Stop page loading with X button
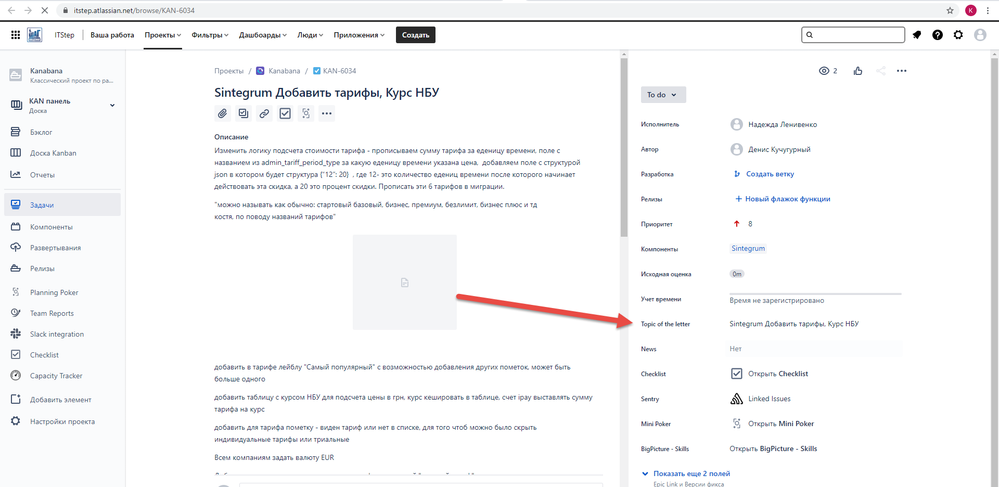999x487 pixels. [47, 10]
